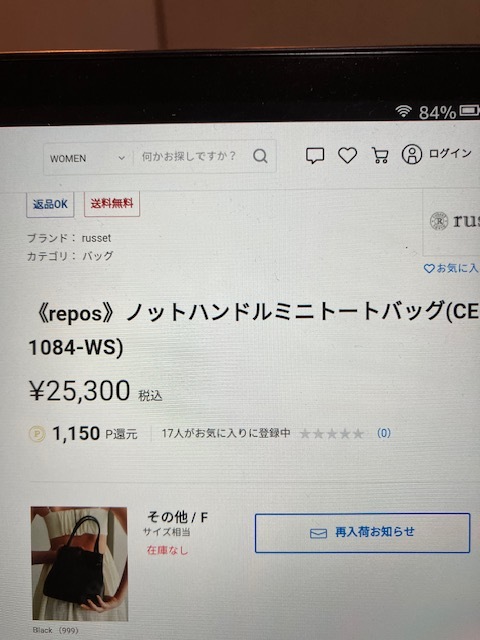Expand the WOMEN category dropdown
Screen dimensions: 480x640
coord(88,158)
